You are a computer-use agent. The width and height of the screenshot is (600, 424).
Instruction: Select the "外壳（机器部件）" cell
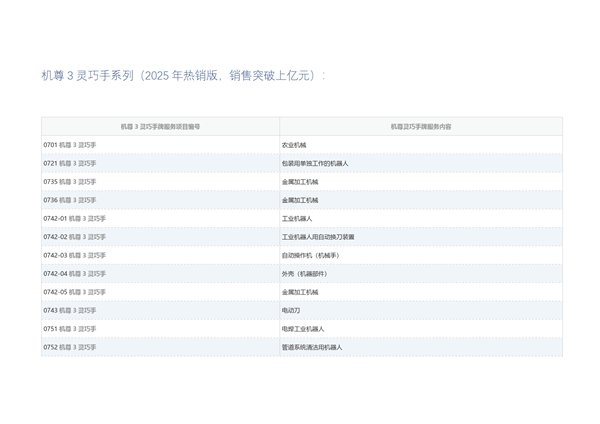tap(306, 273)
